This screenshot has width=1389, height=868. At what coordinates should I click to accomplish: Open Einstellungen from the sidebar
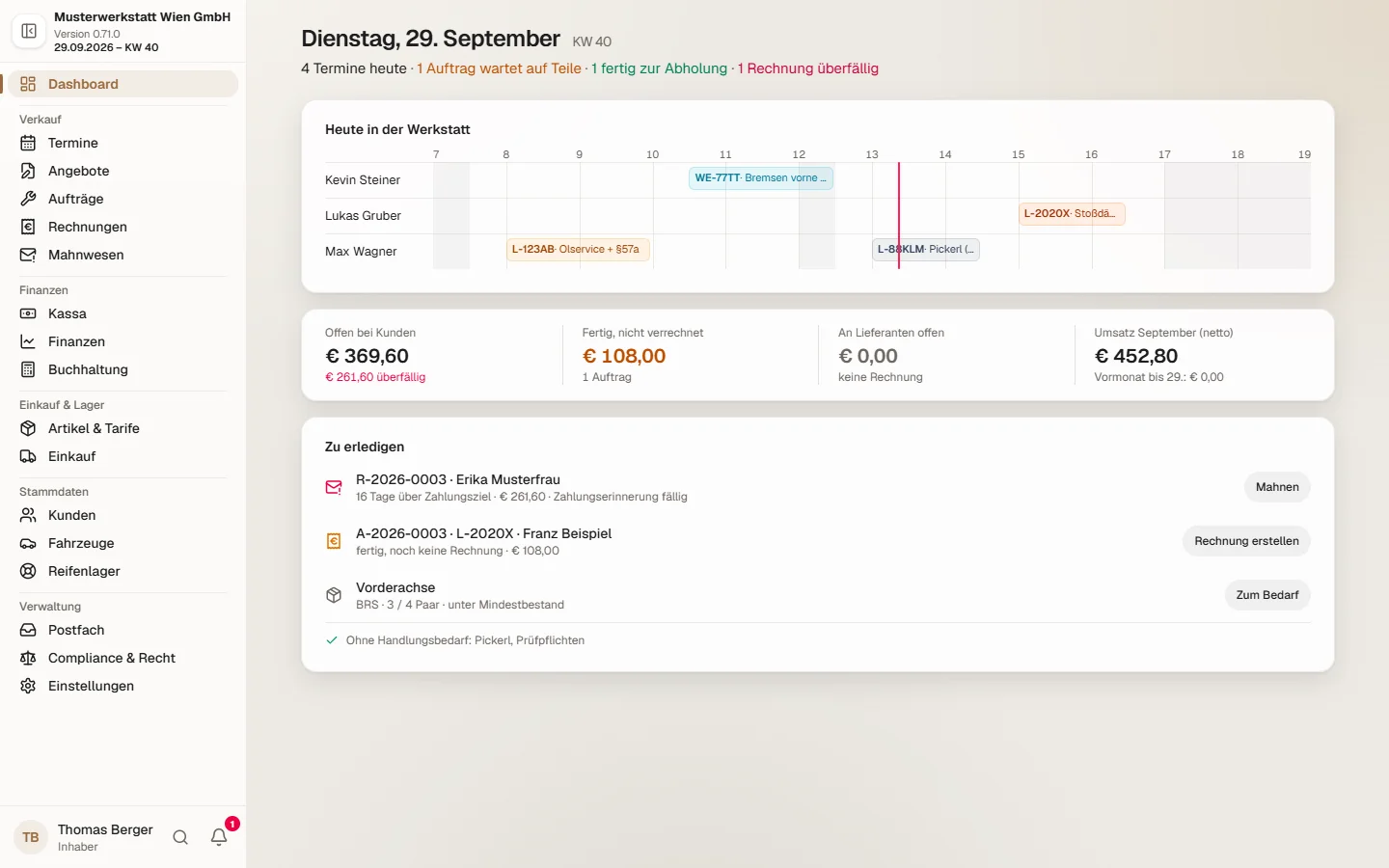(x=123, y=686)
